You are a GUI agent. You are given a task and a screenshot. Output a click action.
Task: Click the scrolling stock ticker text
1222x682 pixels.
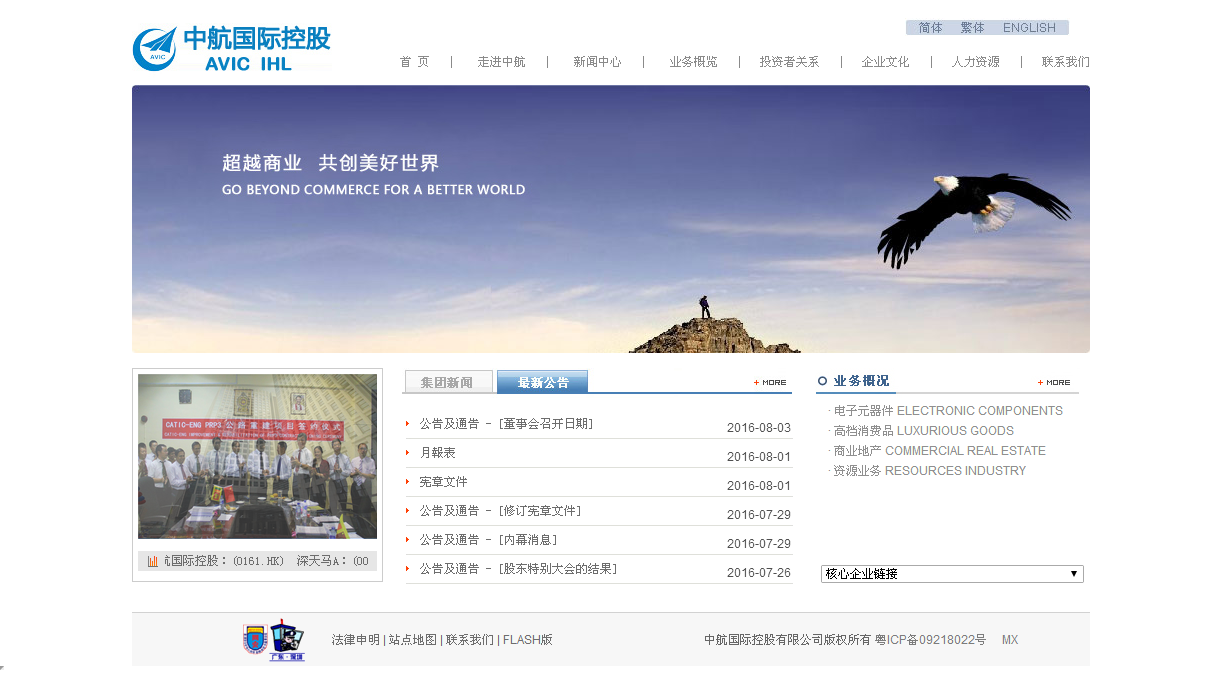(x=266, y=561)
